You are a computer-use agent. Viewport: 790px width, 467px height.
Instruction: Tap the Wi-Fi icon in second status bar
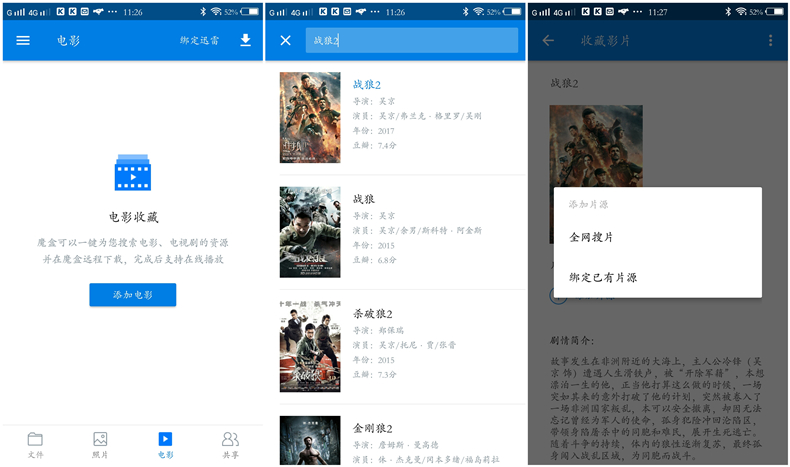[x=478, y=12]
